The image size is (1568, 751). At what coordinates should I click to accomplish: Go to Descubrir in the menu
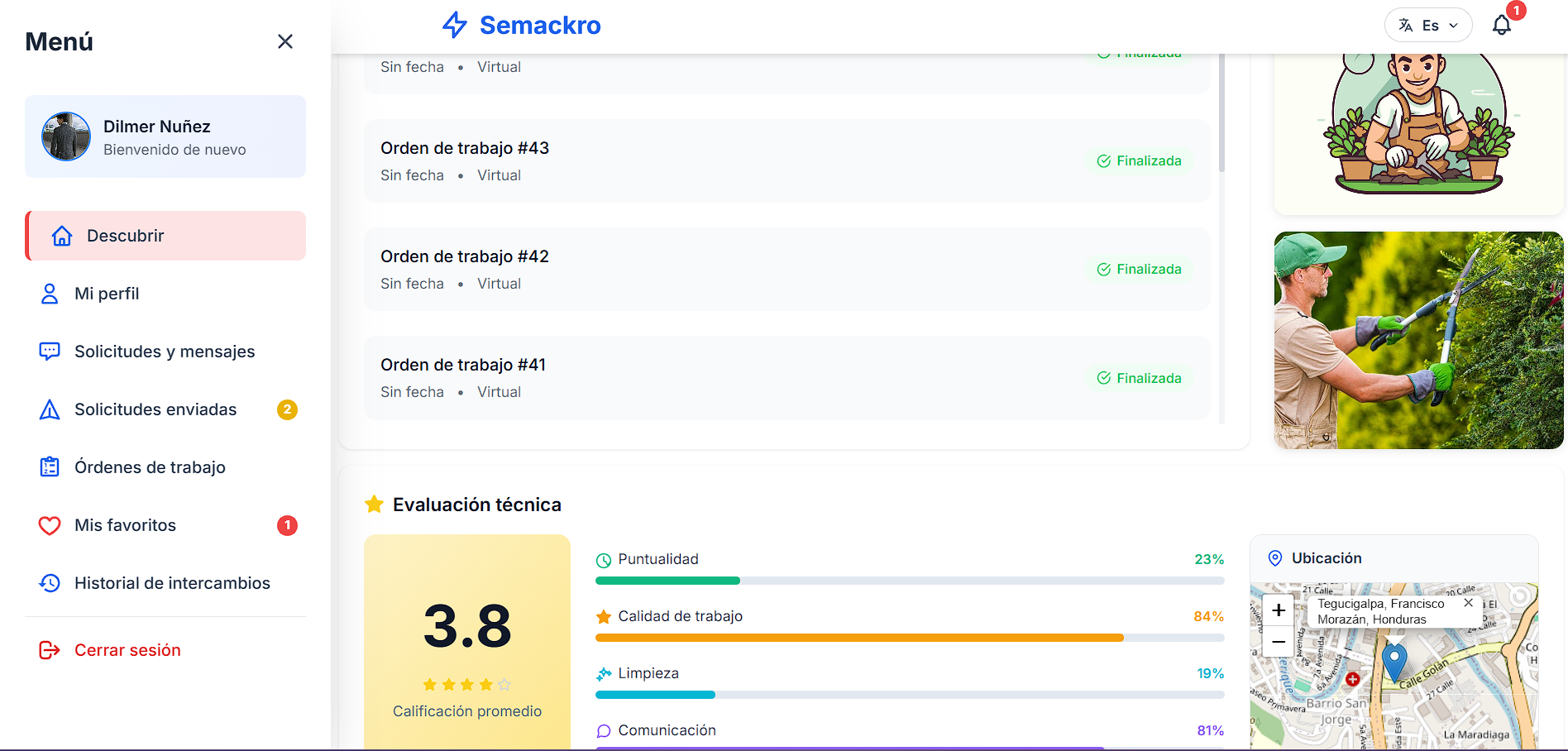pos(165,236)
